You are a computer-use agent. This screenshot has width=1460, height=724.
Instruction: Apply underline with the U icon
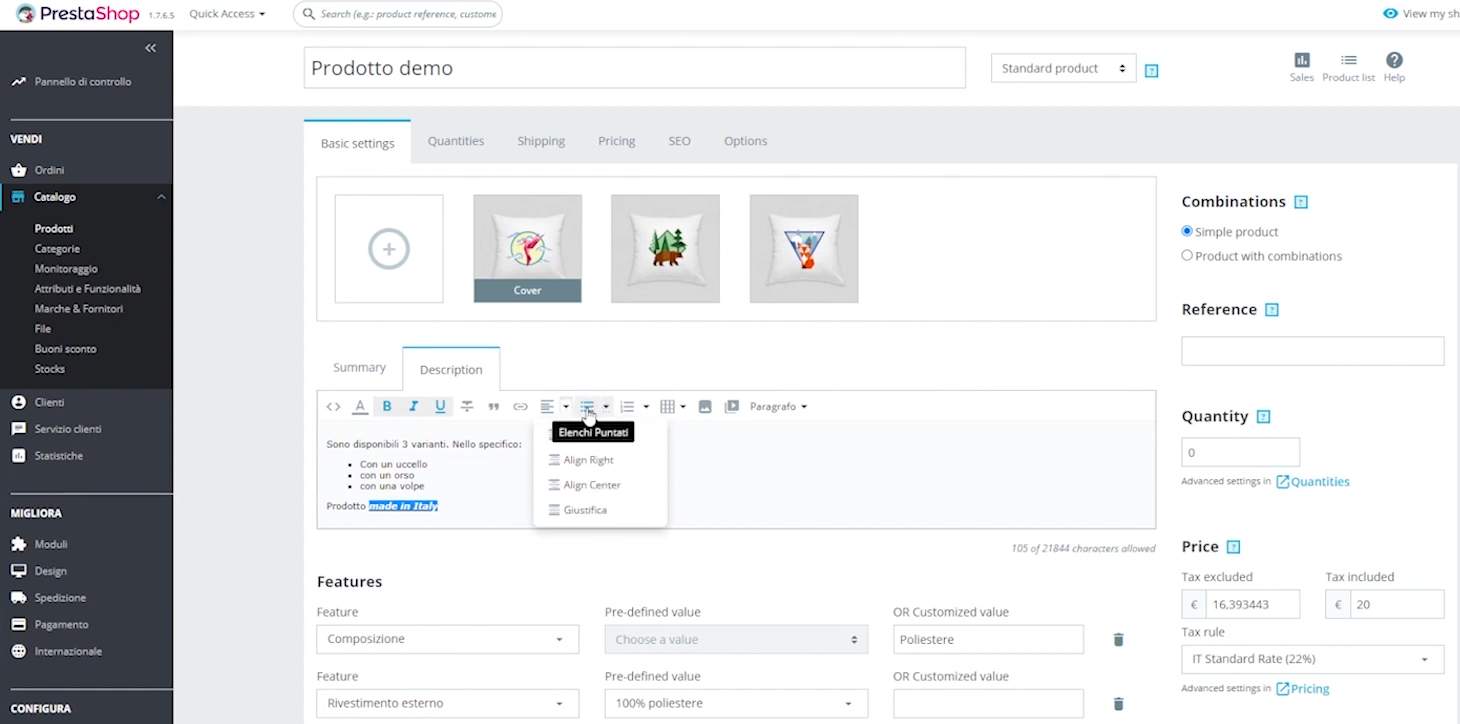coord(440,407)
